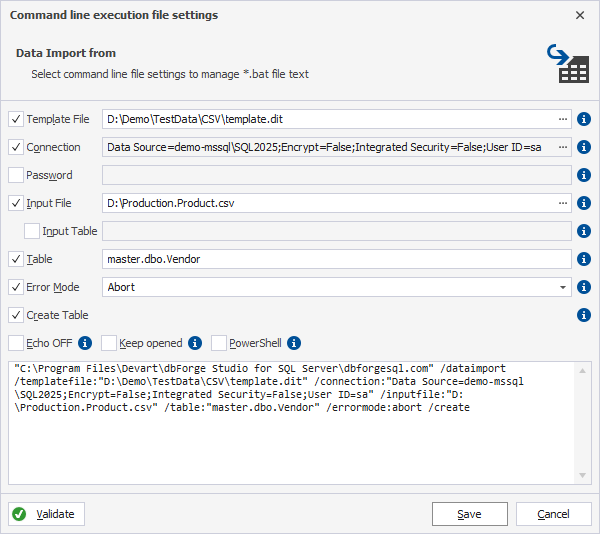
Task: Click the Data Import table icon in header
Action: pyautogui.click(x=568, y=63)
